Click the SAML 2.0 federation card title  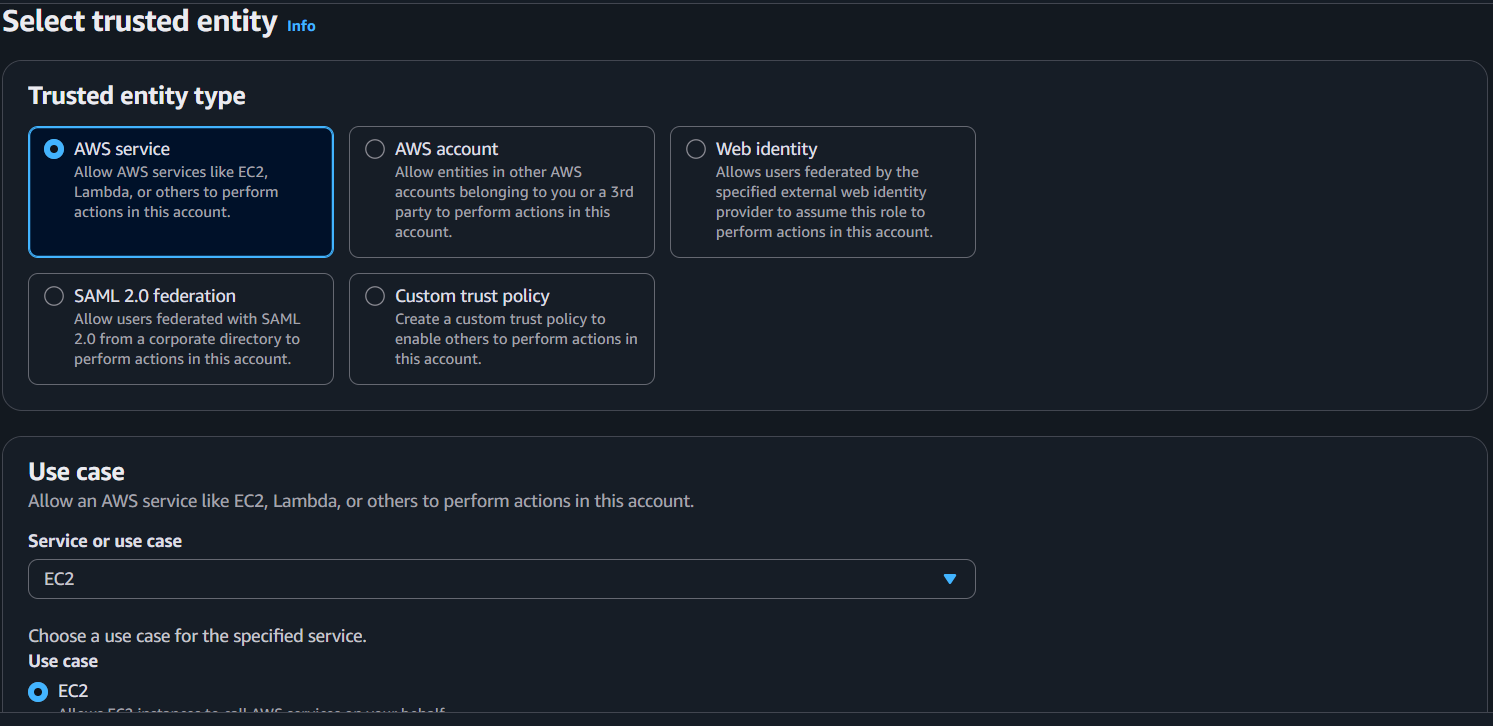point(155,296)
